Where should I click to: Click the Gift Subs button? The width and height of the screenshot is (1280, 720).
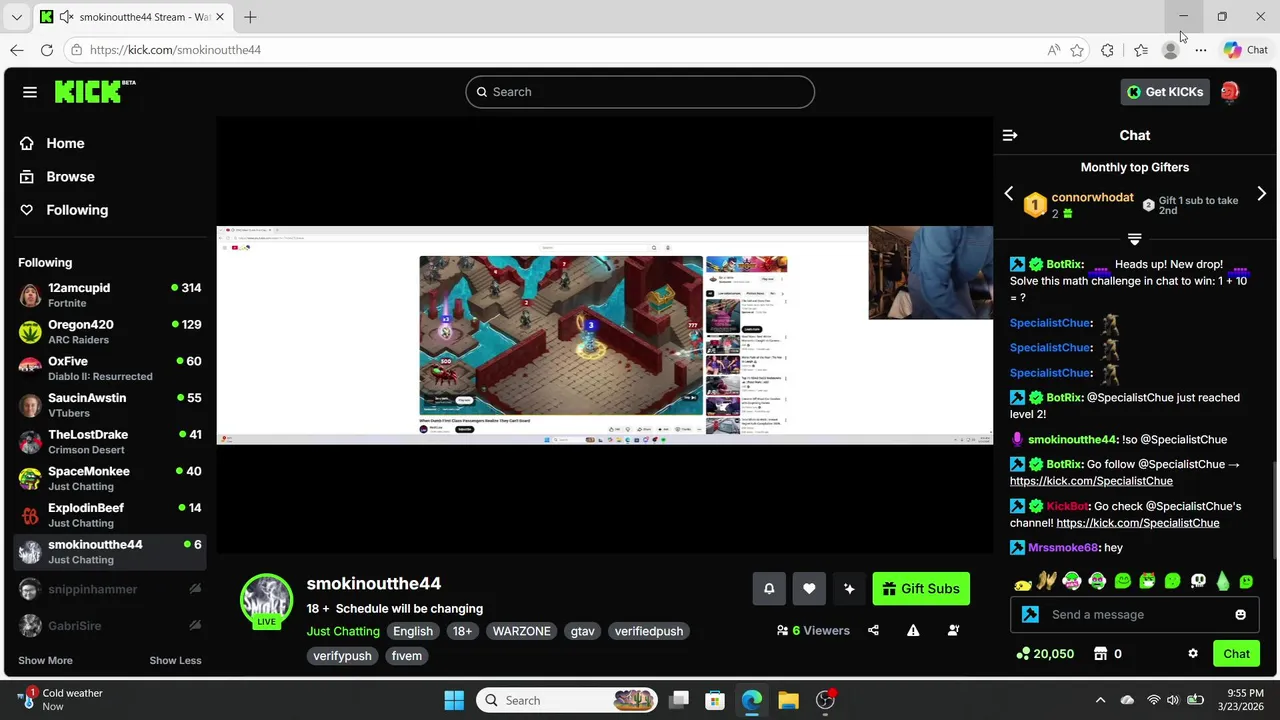tap(921, 589)
